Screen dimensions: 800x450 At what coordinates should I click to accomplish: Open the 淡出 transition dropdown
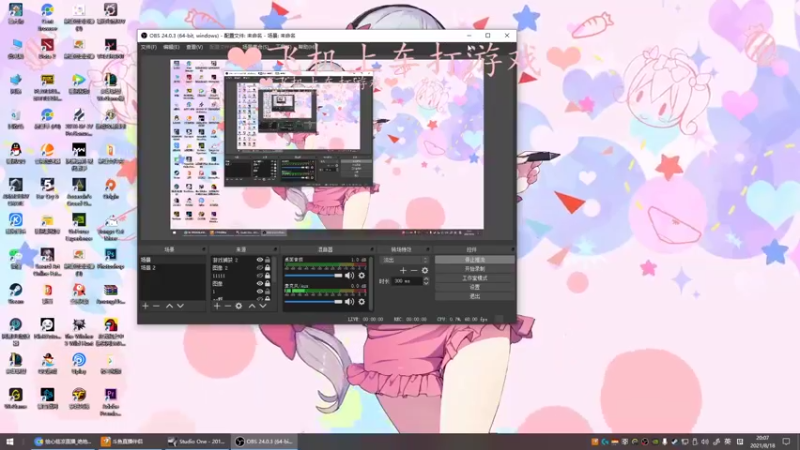pyautogui.click(x=405, y=260)
